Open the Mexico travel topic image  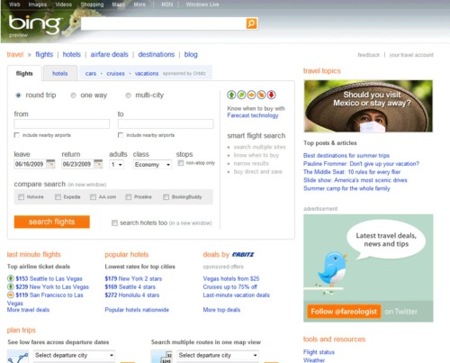coord(368,106)
